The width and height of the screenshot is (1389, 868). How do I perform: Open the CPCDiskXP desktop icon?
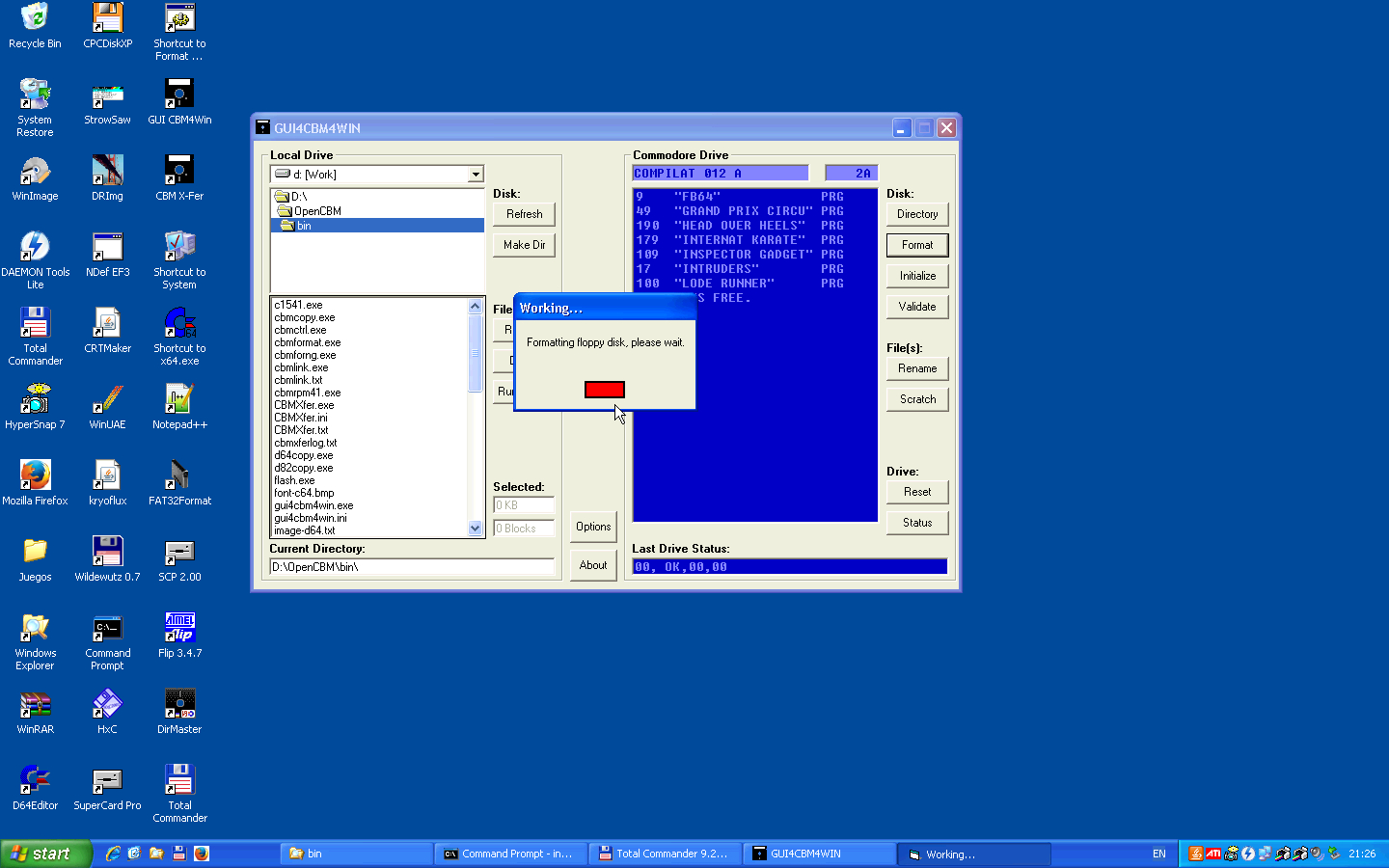click(x=107, y=26)
